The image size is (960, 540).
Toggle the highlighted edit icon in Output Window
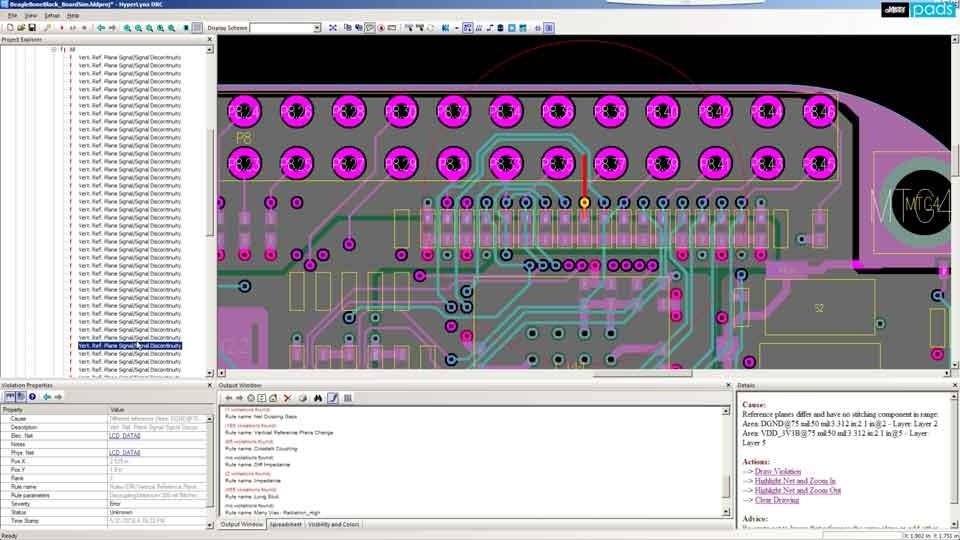pos(332,398)
